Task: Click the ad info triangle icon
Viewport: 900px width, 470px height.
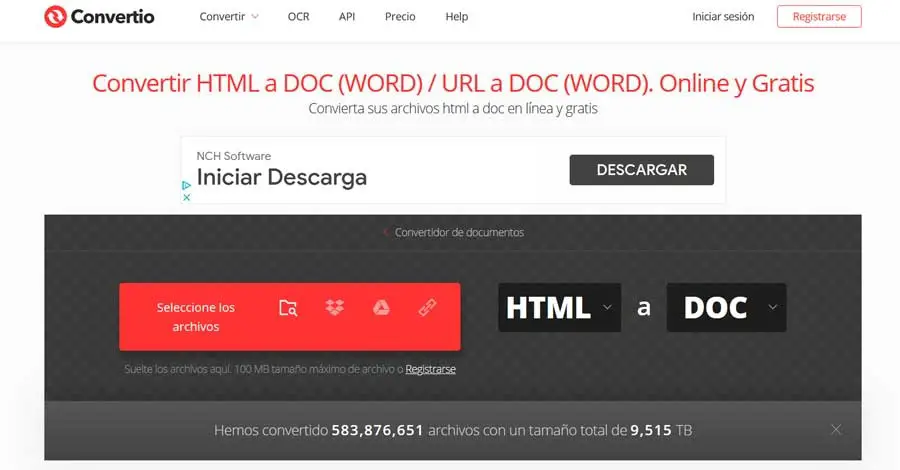Action: coord(187,185)
